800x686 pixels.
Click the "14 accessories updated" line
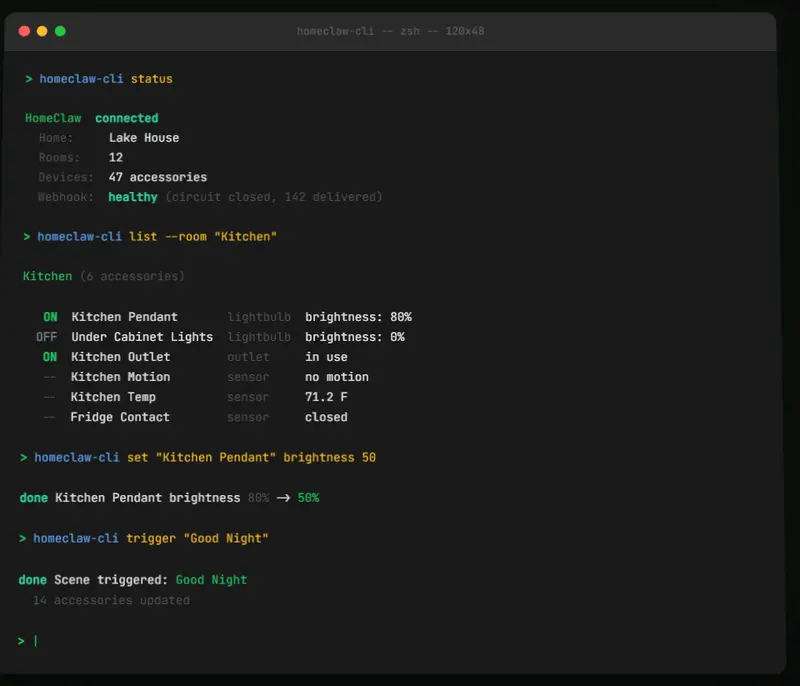tap(111, 600)
